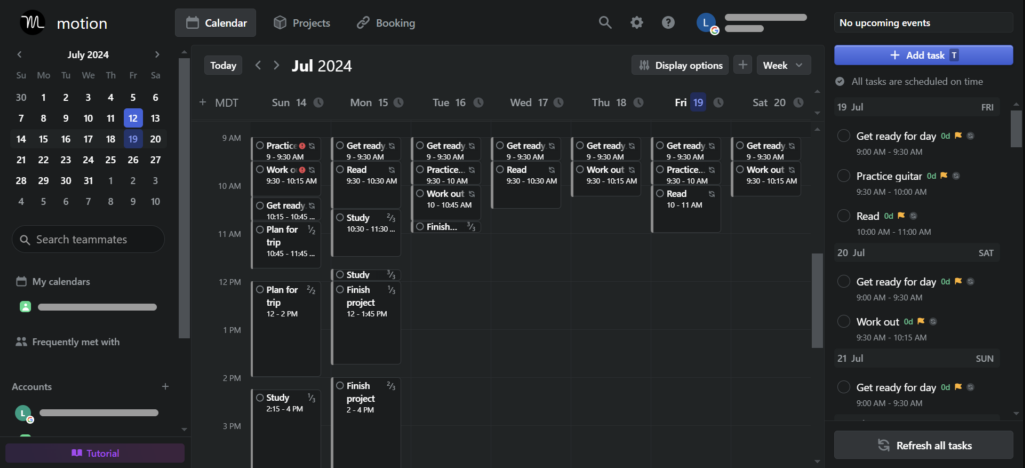Click yellow flag on Work out task in sidebar
The height and width of the screenshot is (468, 1025).
pyautogui.click(x=920, y=322)
